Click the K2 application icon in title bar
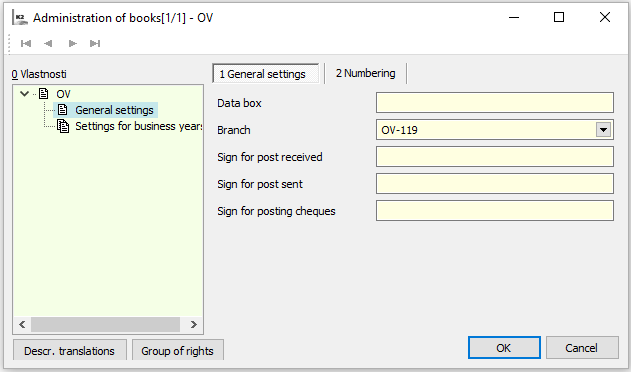The height and width of the screenshot is (372, 631). [20, 18]
